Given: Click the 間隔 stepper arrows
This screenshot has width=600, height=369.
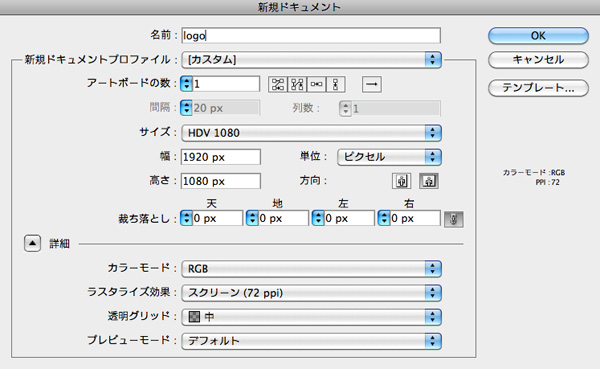Looking at the screenshot, I should [x=186, y=108].
